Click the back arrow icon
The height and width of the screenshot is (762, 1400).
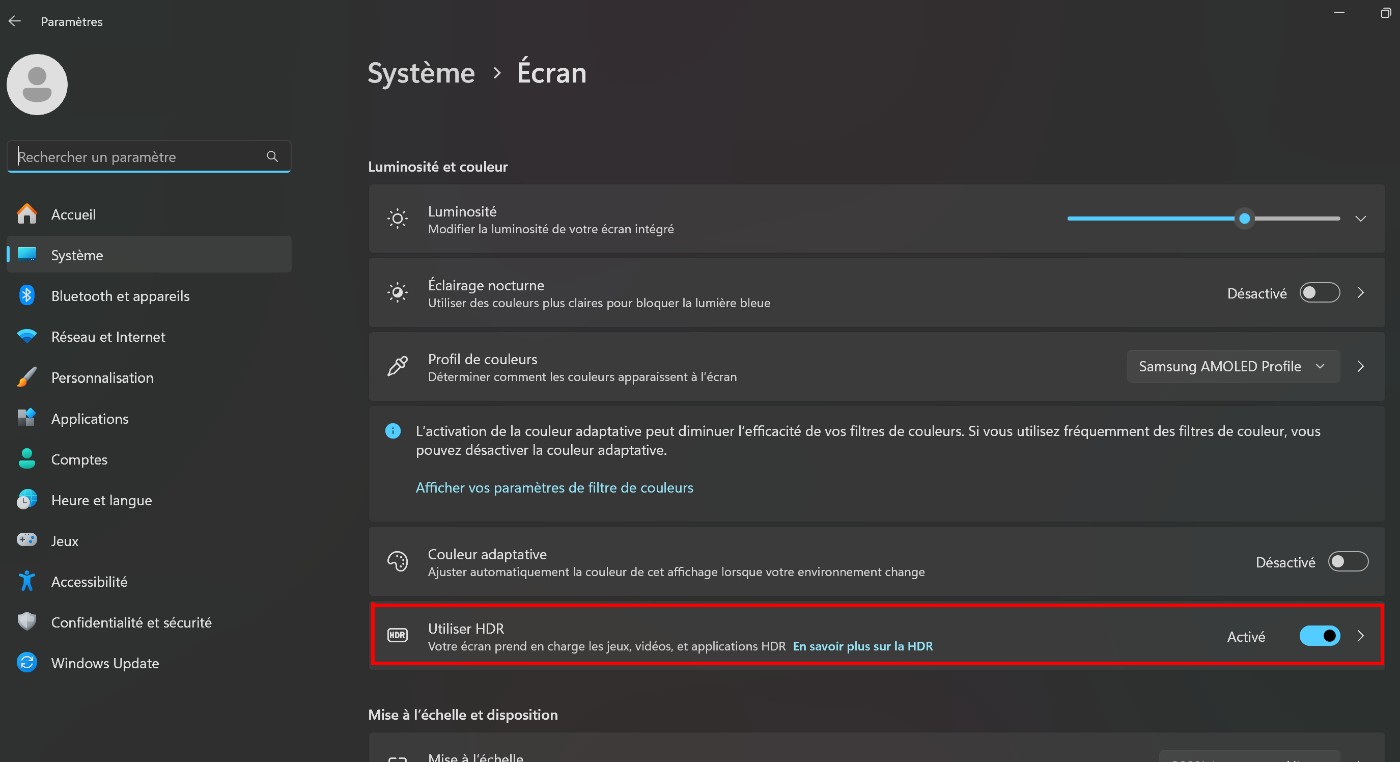click(15, 21)
